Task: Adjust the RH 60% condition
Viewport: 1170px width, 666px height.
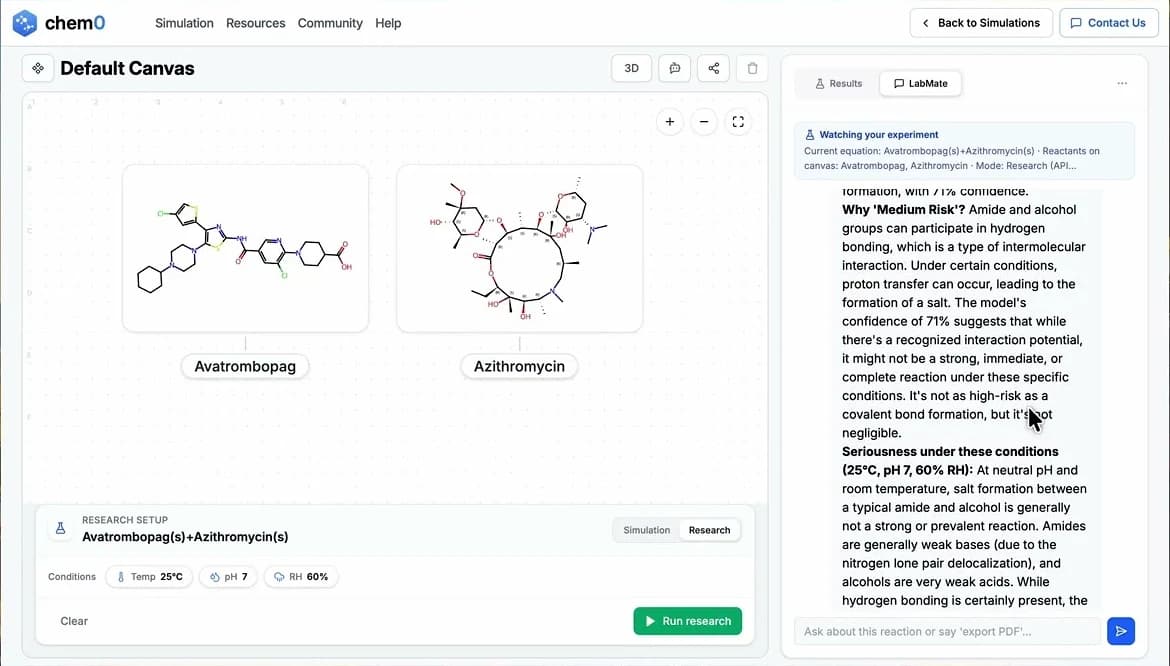Action: 301,577
